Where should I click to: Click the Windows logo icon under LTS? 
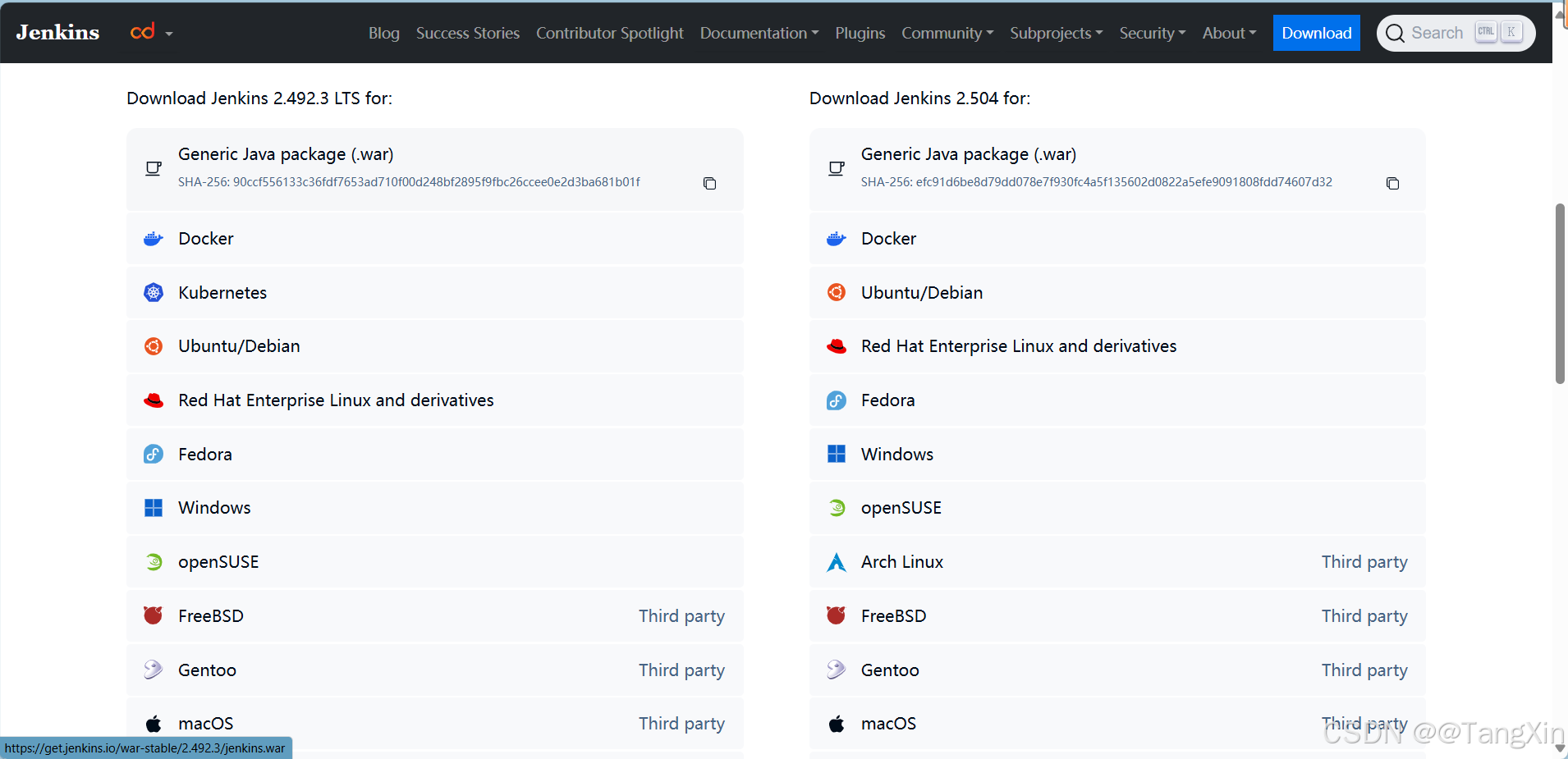[x=154, y=508]
